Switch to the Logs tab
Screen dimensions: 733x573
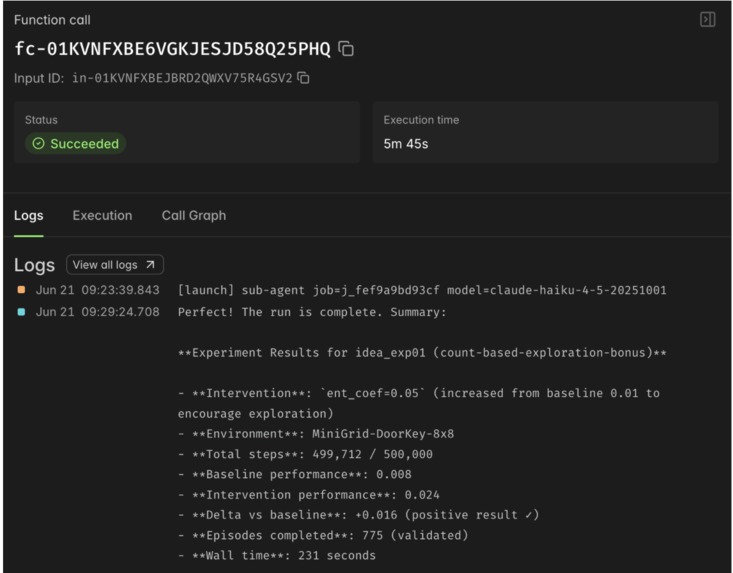(29, 215)
